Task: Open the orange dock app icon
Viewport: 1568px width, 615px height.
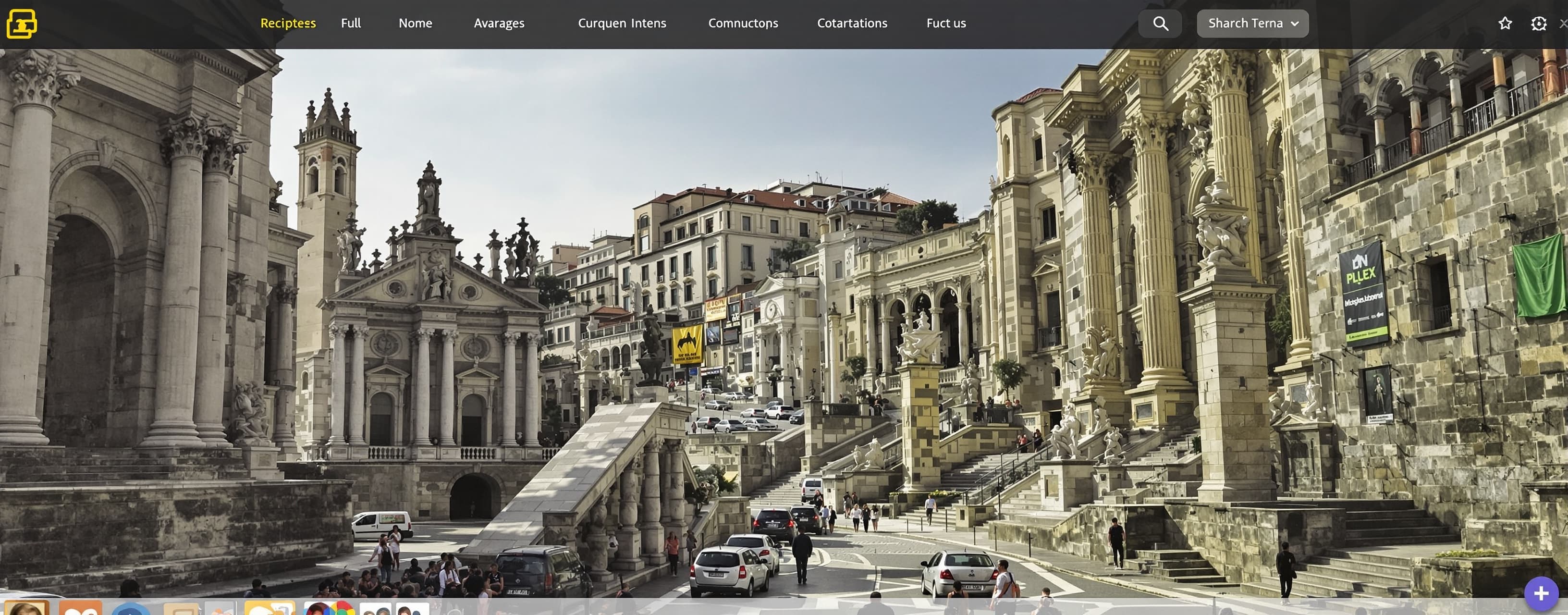Action: point(80,608)
